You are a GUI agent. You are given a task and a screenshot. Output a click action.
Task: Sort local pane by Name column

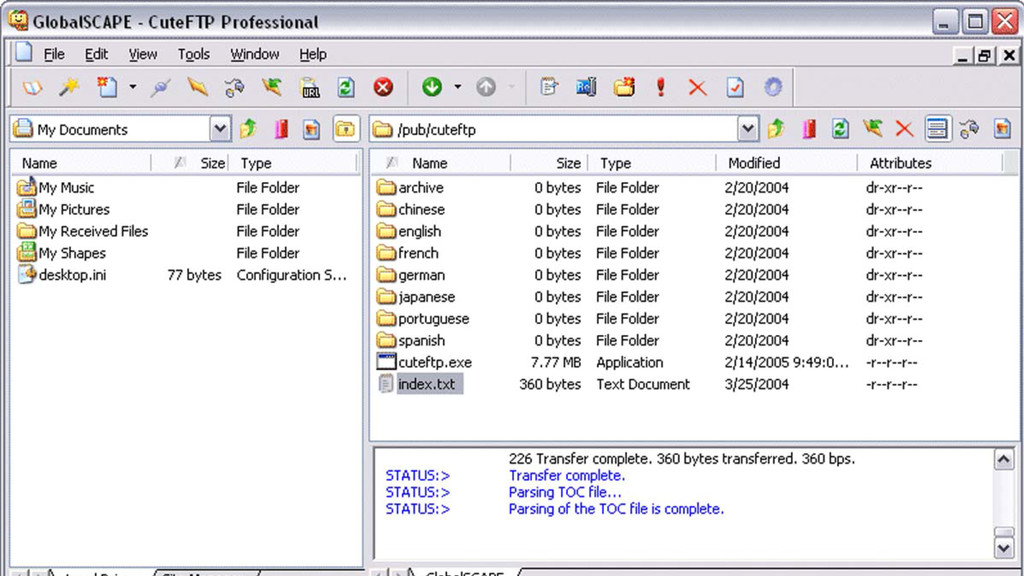[x=82, y=163]
